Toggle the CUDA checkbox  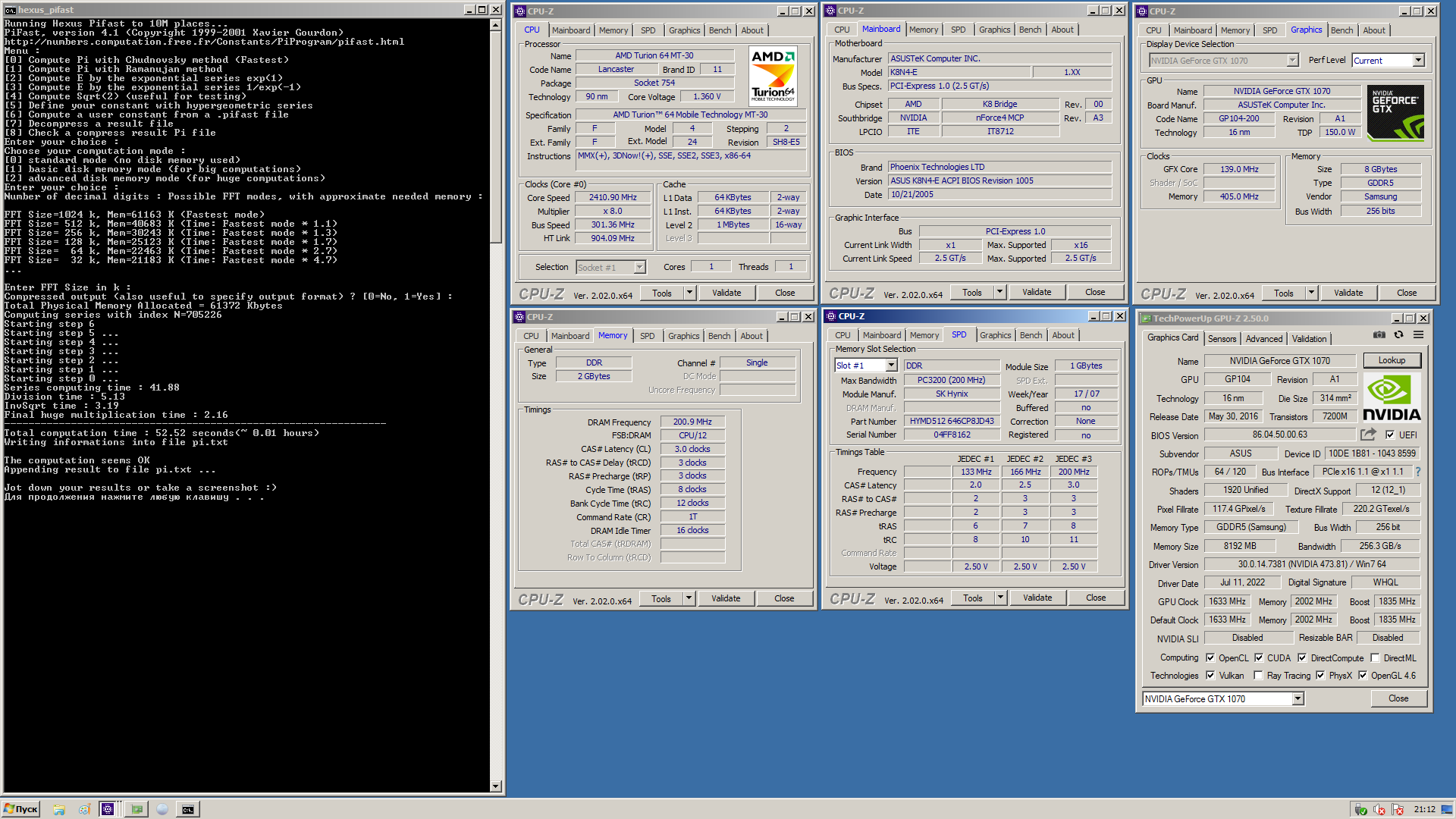point(1259,658)
